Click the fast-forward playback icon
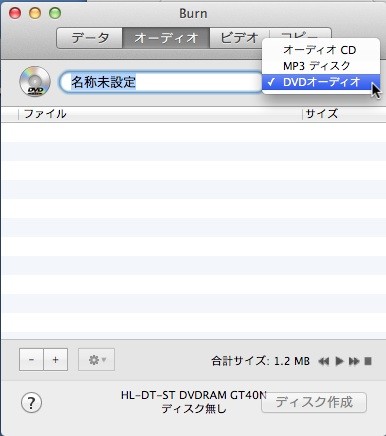Screen dimensions: 386x436 click(x=354, y=361)
